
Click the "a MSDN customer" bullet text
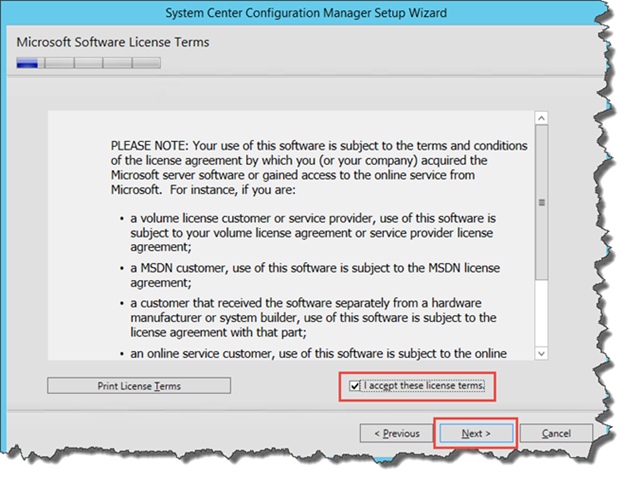point(315,275)
